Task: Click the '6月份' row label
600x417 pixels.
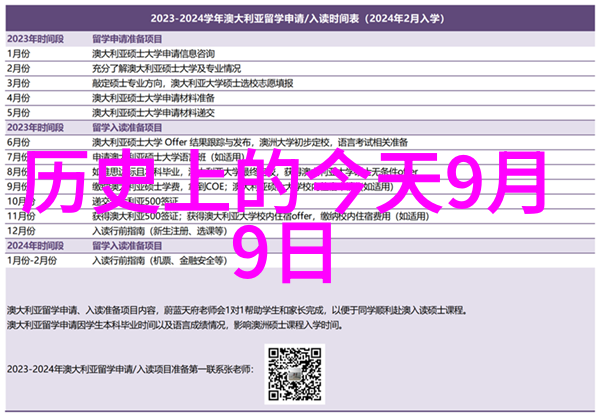Action: tap(20, 144)
